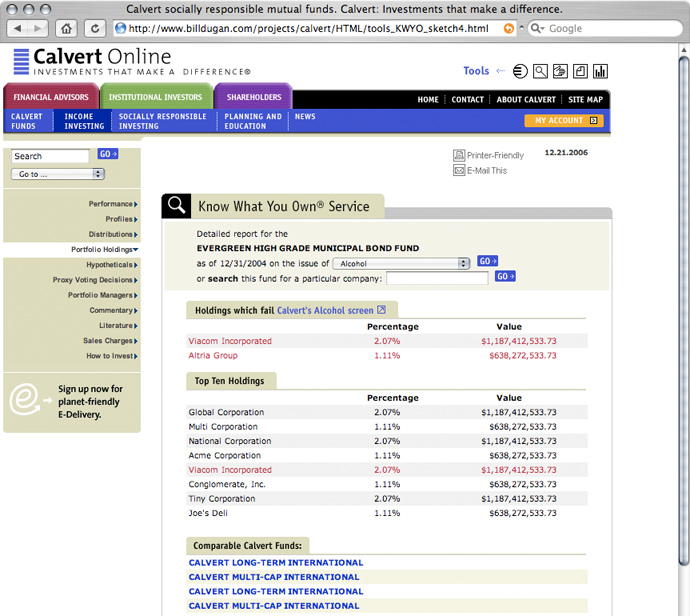Image resolution: width=690 pixels, height=616 pixels.
Task: Click the Know What You Own magnifier icon
Action: point(176,206)
